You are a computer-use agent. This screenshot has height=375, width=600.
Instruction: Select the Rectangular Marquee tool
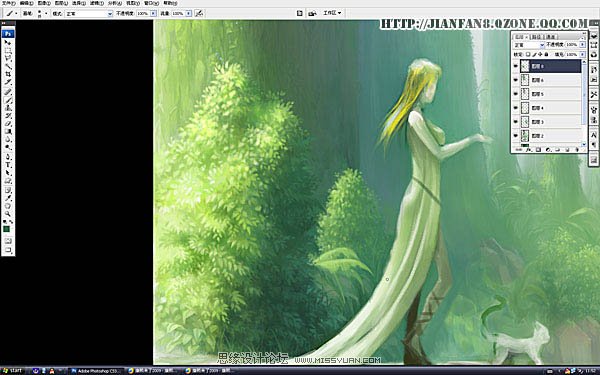click(x=8, y=50)
